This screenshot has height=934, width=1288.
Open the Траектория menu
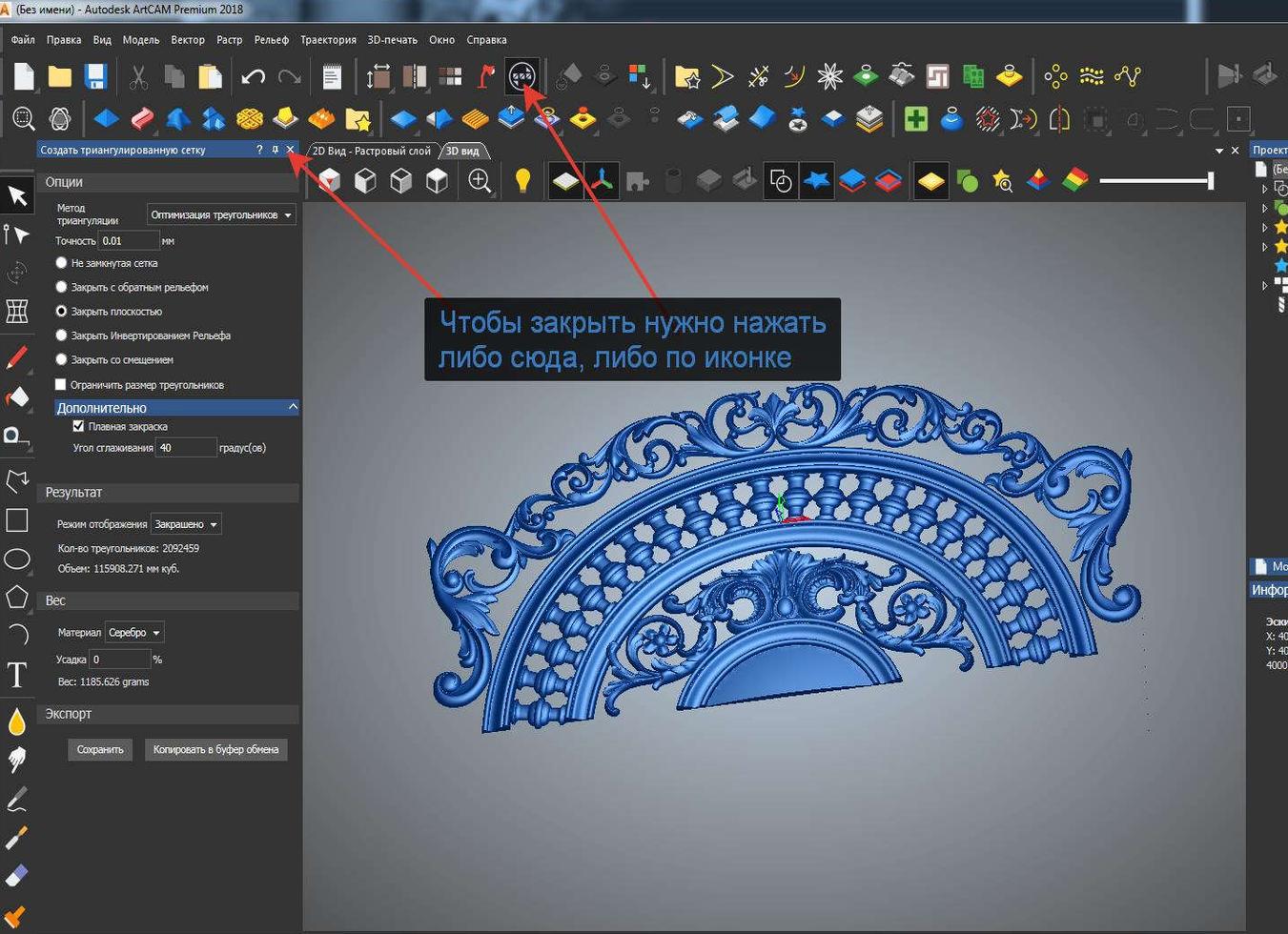[328, 40]
